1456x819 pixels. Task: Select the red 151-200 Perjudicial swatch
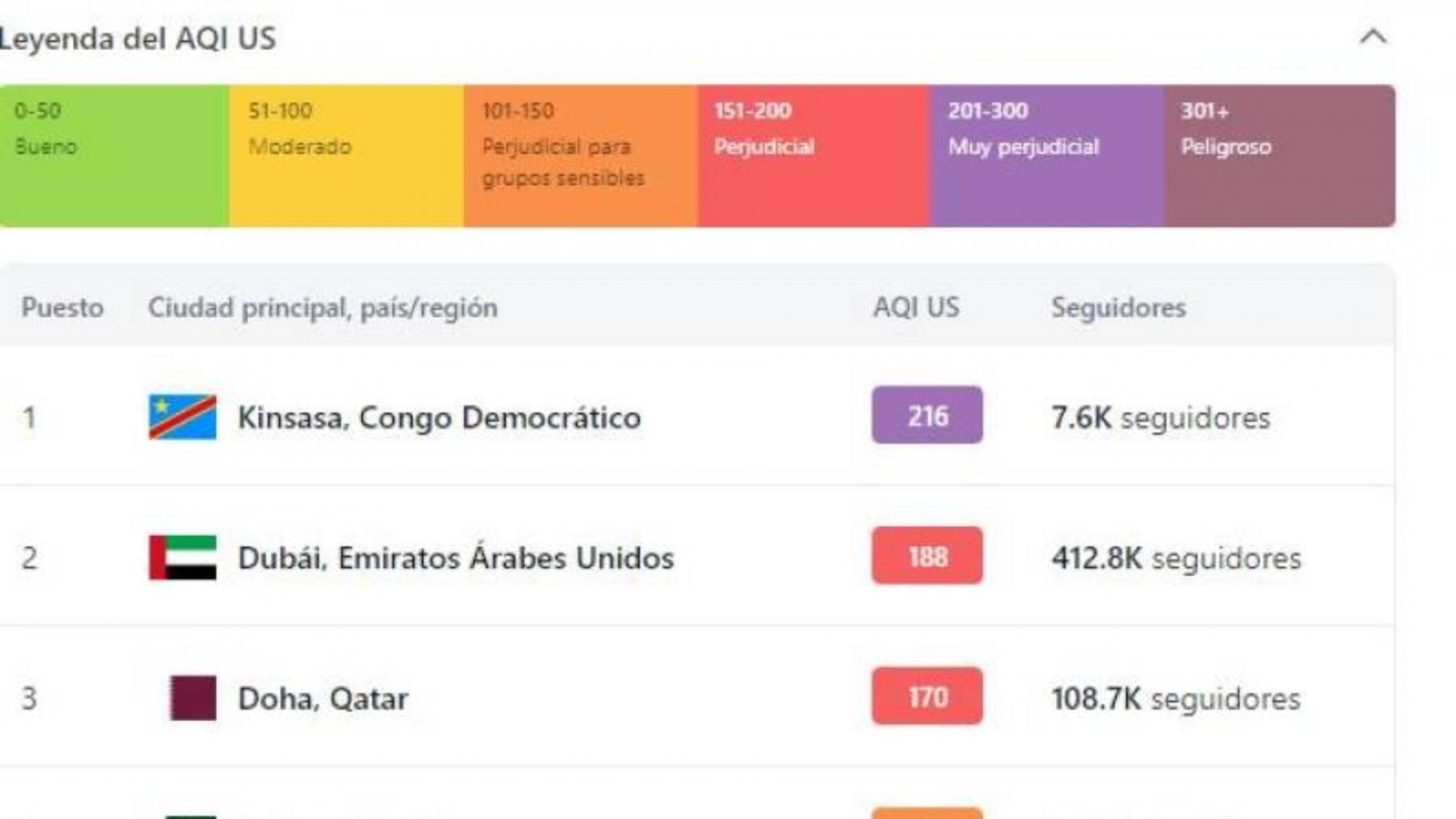pyautogui.click(x=814, y=156)
